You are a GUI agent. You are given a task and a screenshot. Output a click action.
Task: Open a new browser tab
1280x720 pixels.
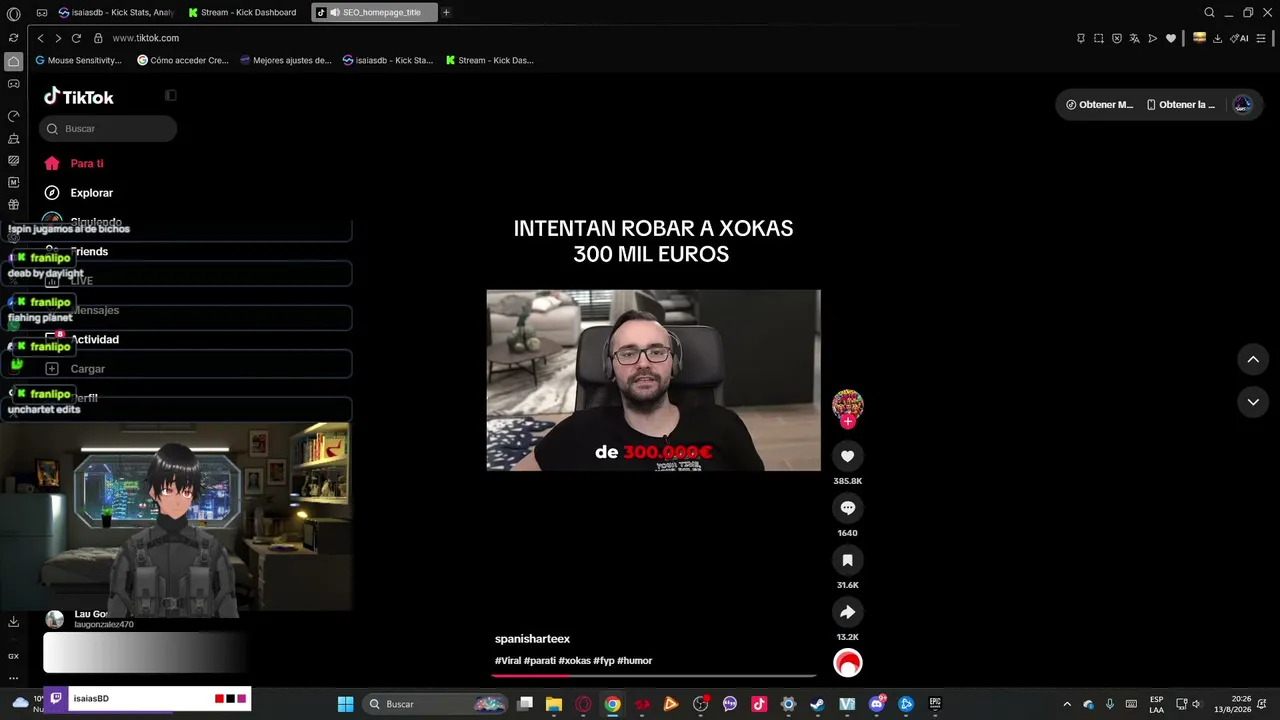click(446, 13)
